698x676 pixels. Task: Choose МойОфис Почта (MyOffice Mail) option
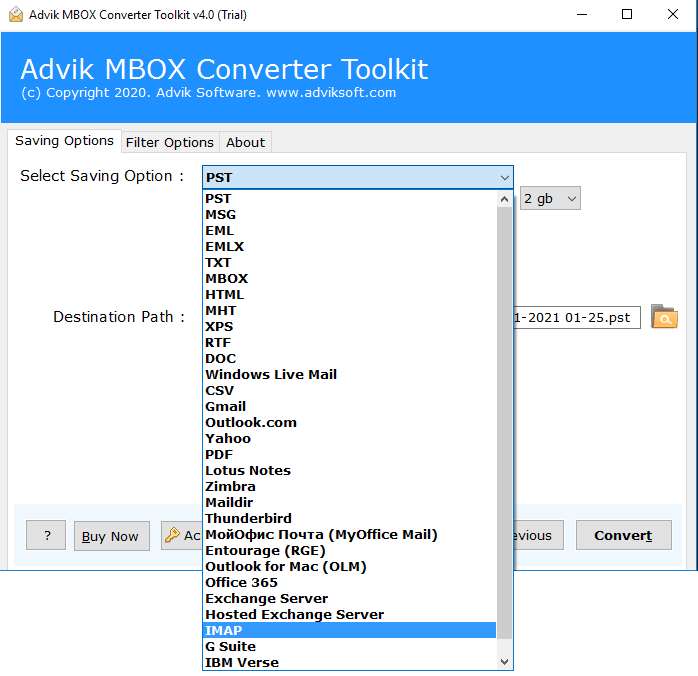pyautogui.click(x=349, y=535)
